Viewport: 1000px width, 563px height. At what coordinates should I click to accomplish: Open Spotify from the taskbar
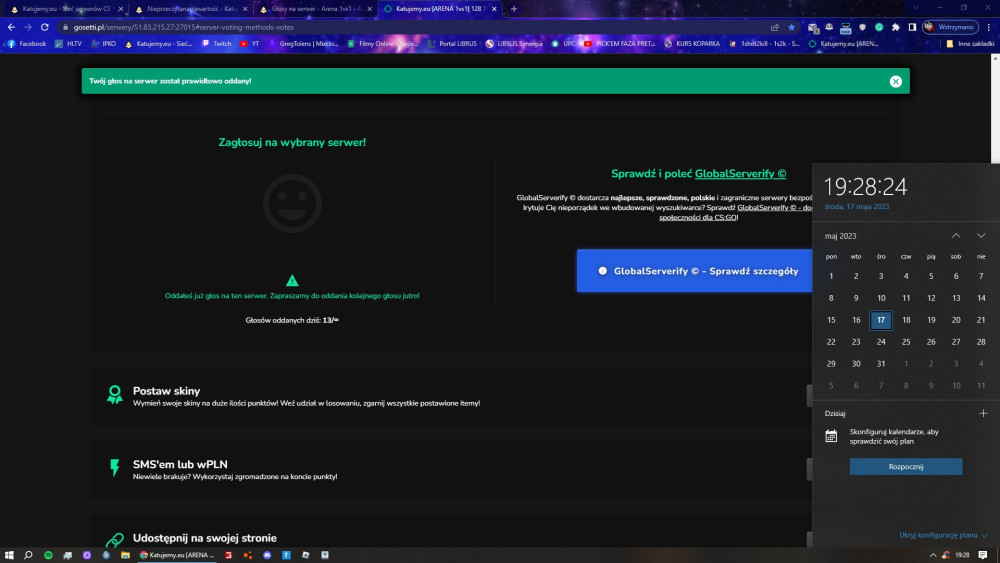point(48,555)
